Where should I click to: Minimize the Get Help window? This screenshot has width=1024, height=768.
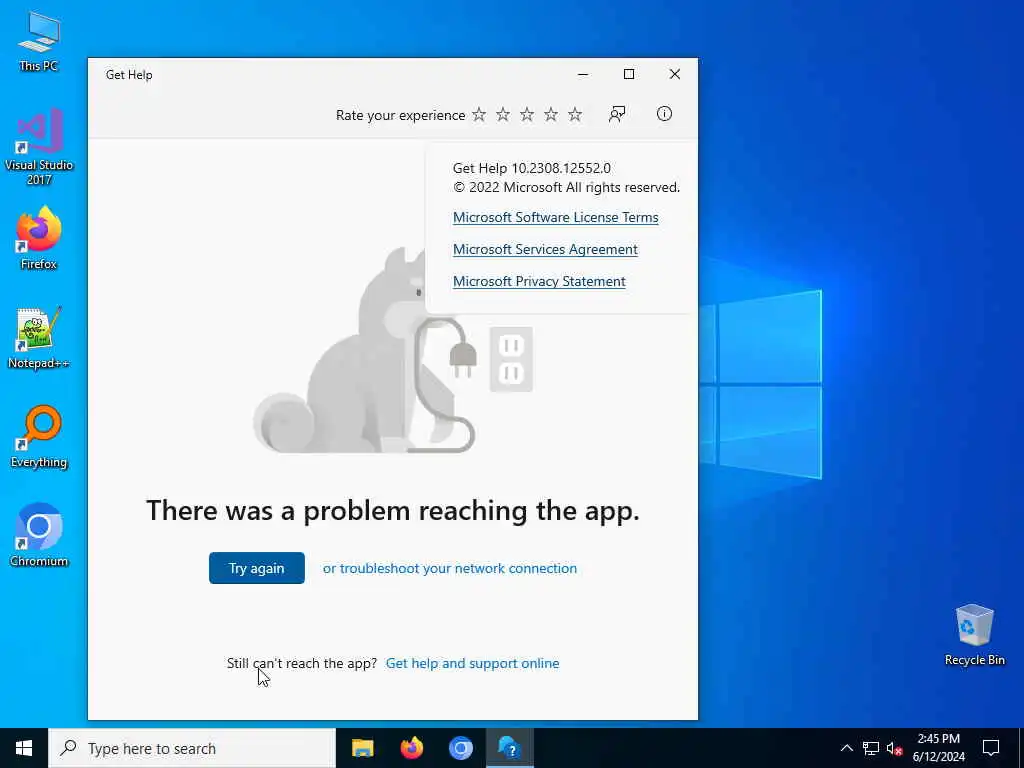pyautogui.click(x=583, y=74)
